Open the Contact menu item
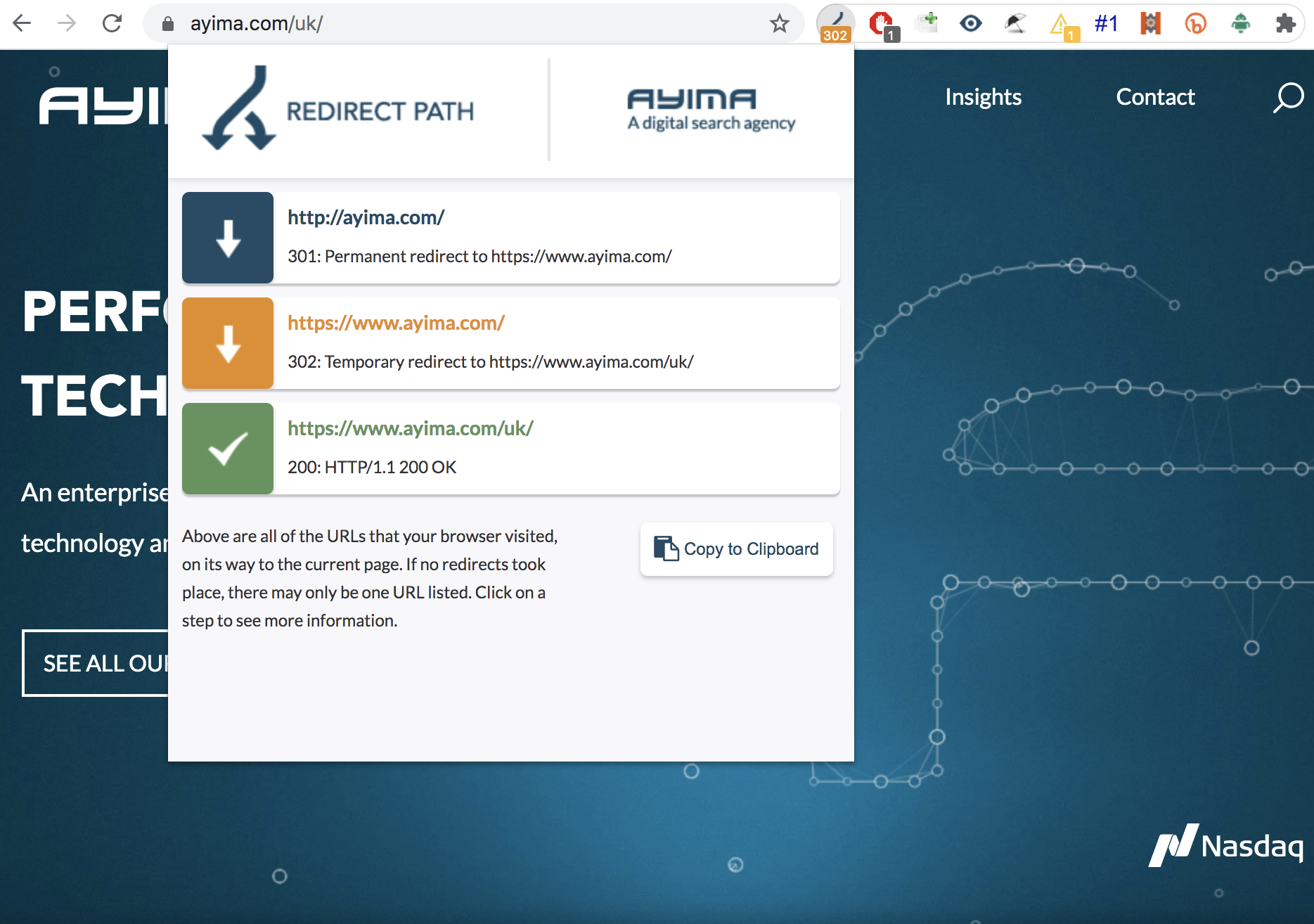This screenshot has height=924, width=1314. click(1155, 97)
